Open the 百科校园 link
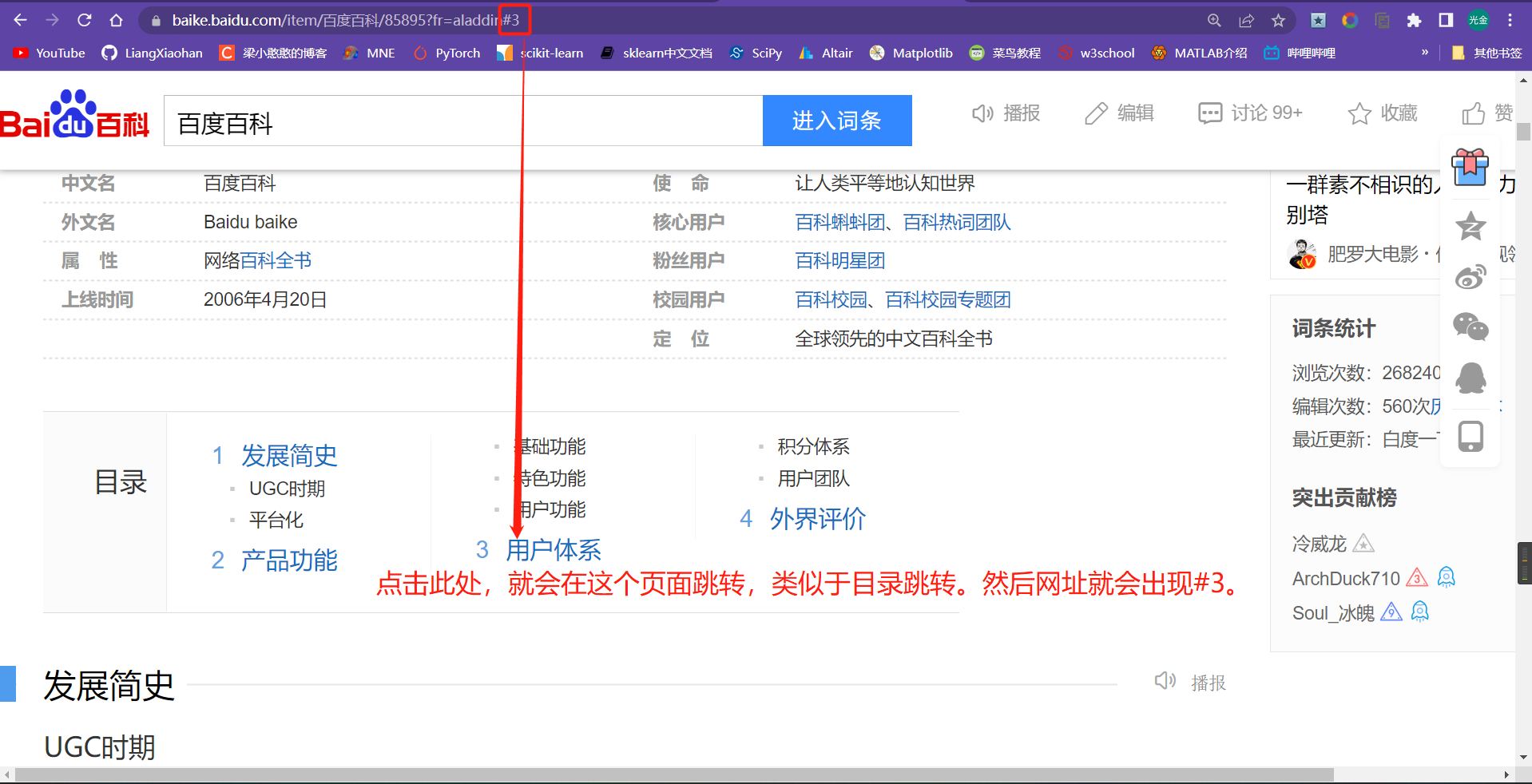Image resolution: width=1532 pixels, height=784 pixels. pos(831,300)
